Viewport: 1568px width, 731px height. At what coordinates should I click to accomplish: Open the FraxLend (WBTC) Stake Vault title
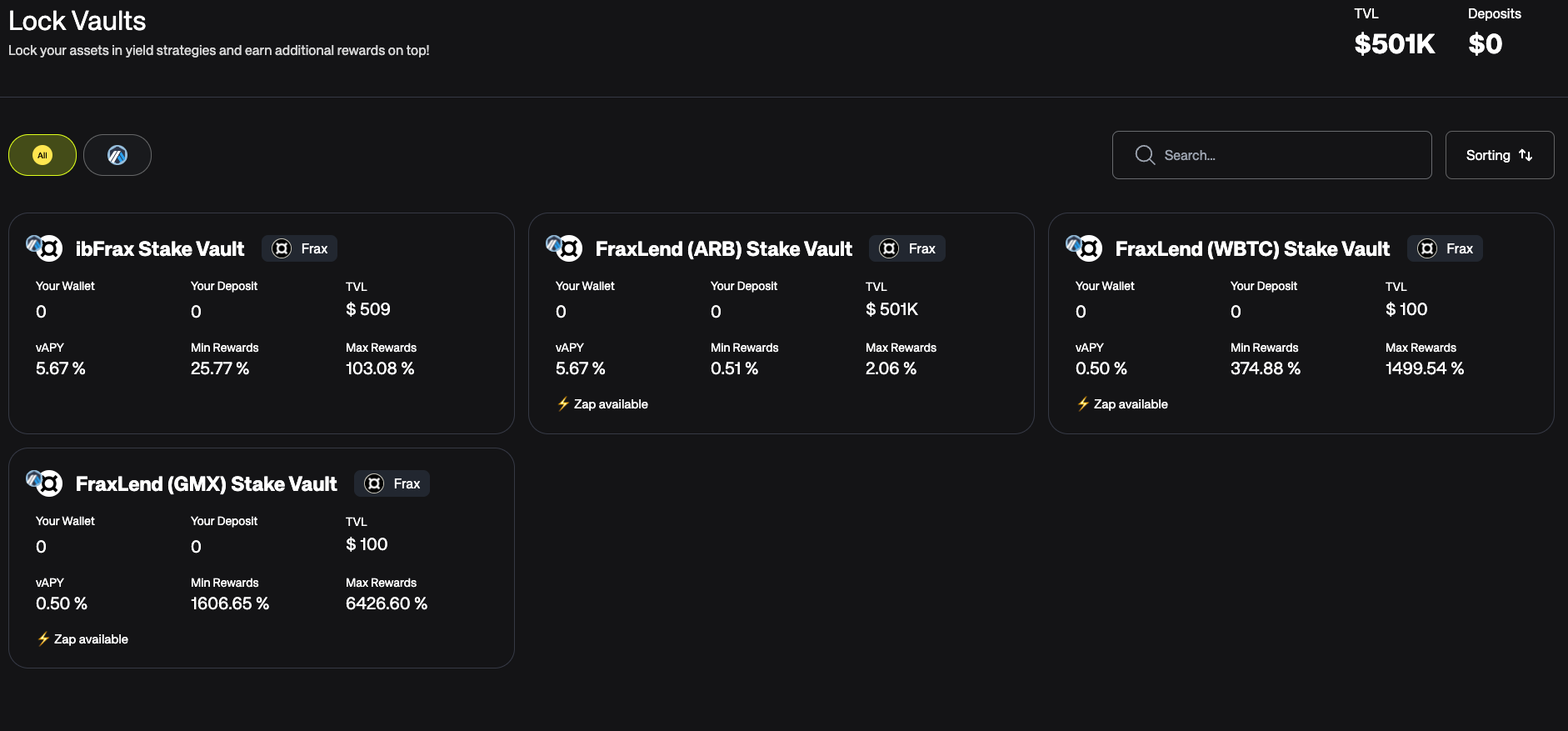1252,249
